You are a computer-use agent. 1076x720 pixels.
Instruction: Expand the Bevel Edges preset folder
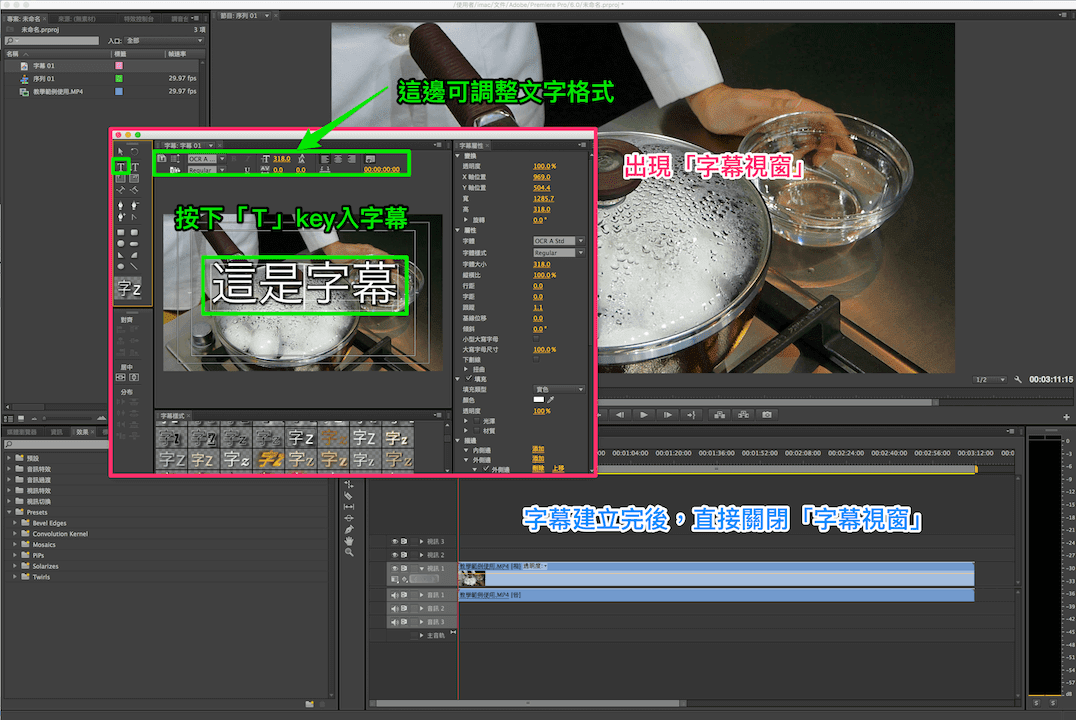[x=15, y=523]
